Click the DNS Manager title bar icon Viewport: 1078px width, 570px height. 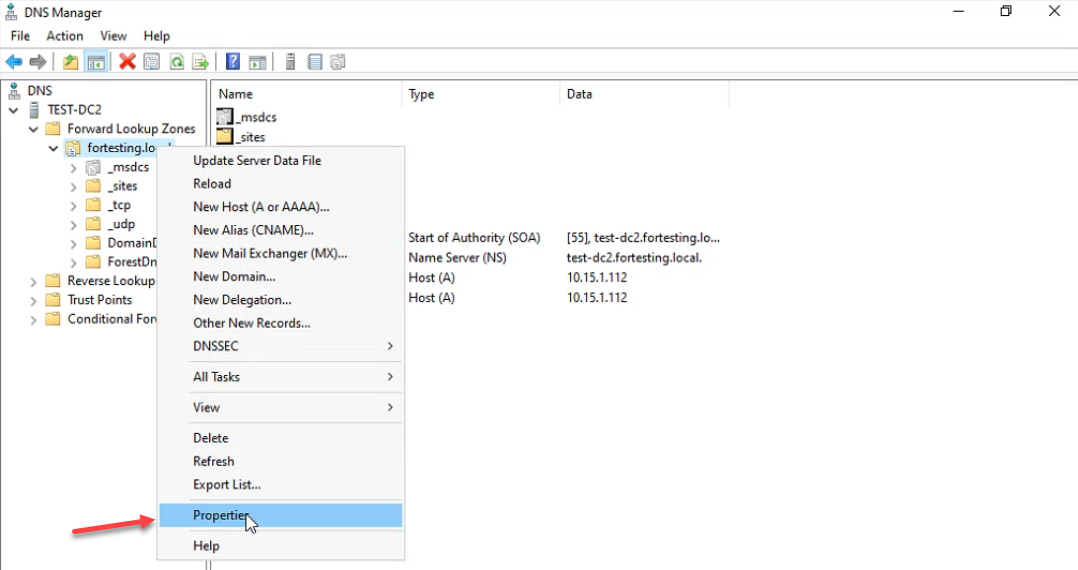coord(11,12)
